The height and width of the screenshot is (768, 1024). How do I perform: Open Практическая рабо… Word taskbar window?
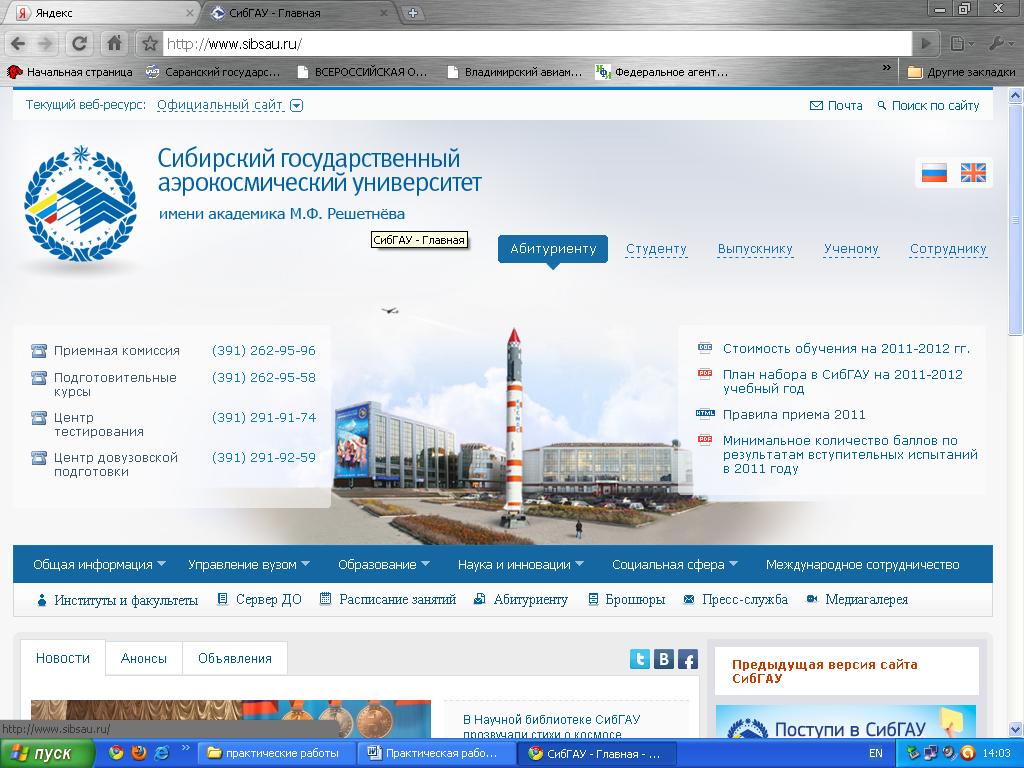click(436, 753)
